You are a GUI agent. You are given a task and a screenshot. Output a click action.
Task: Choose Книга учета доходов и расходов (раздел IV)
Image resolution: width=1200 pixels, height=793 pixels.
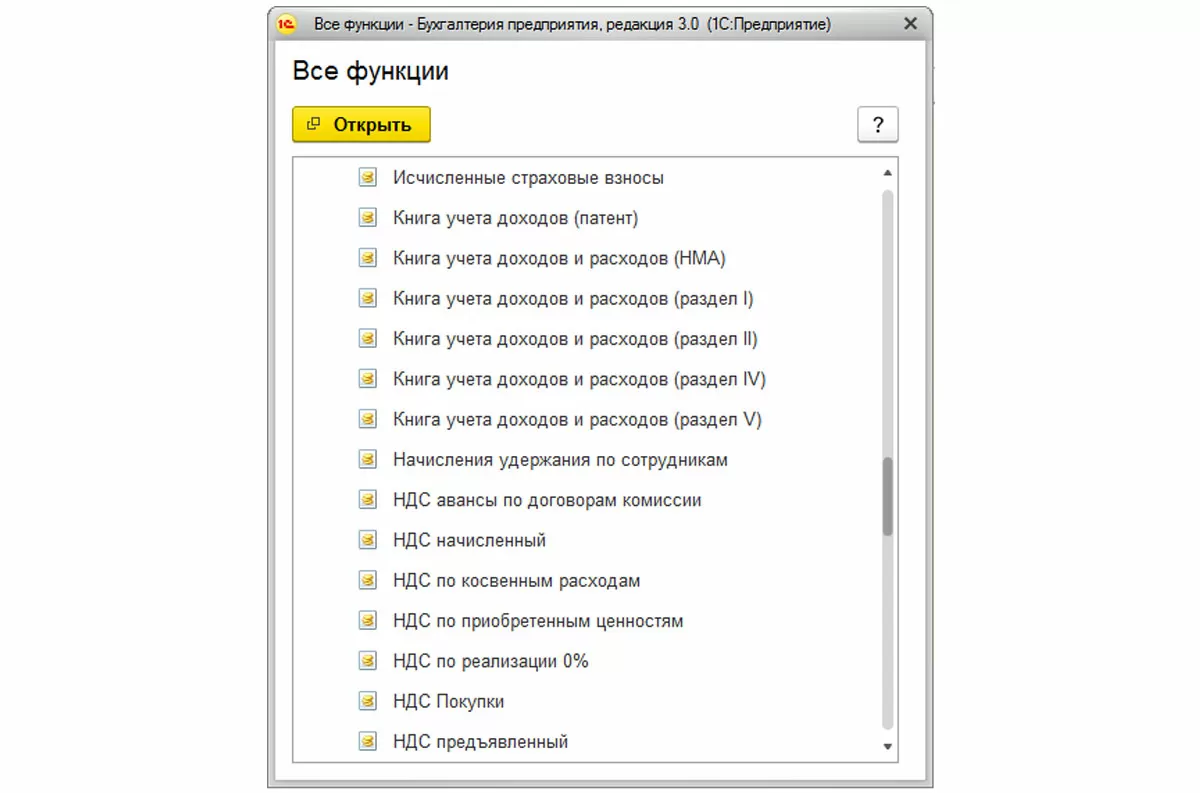pos(579,379)
